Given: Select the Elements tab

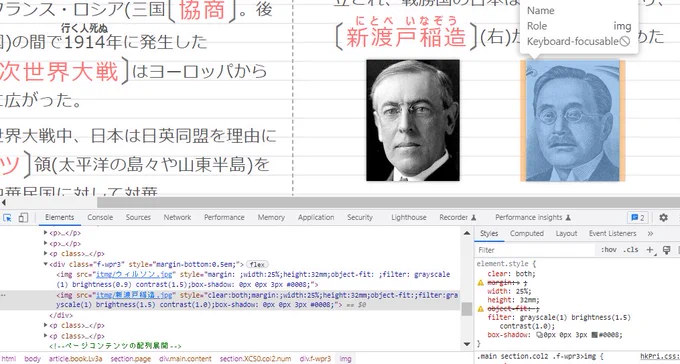Looking at the screenshot, I should (x=60, y=217).
